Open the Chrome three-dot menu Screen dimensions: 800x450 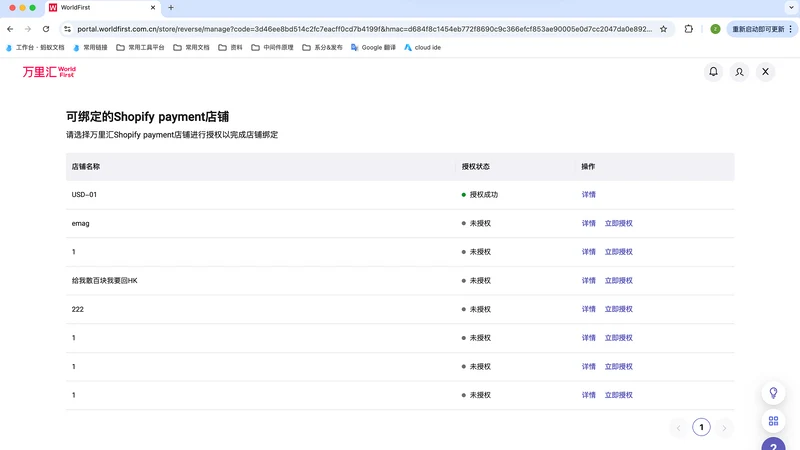(791, 29)
